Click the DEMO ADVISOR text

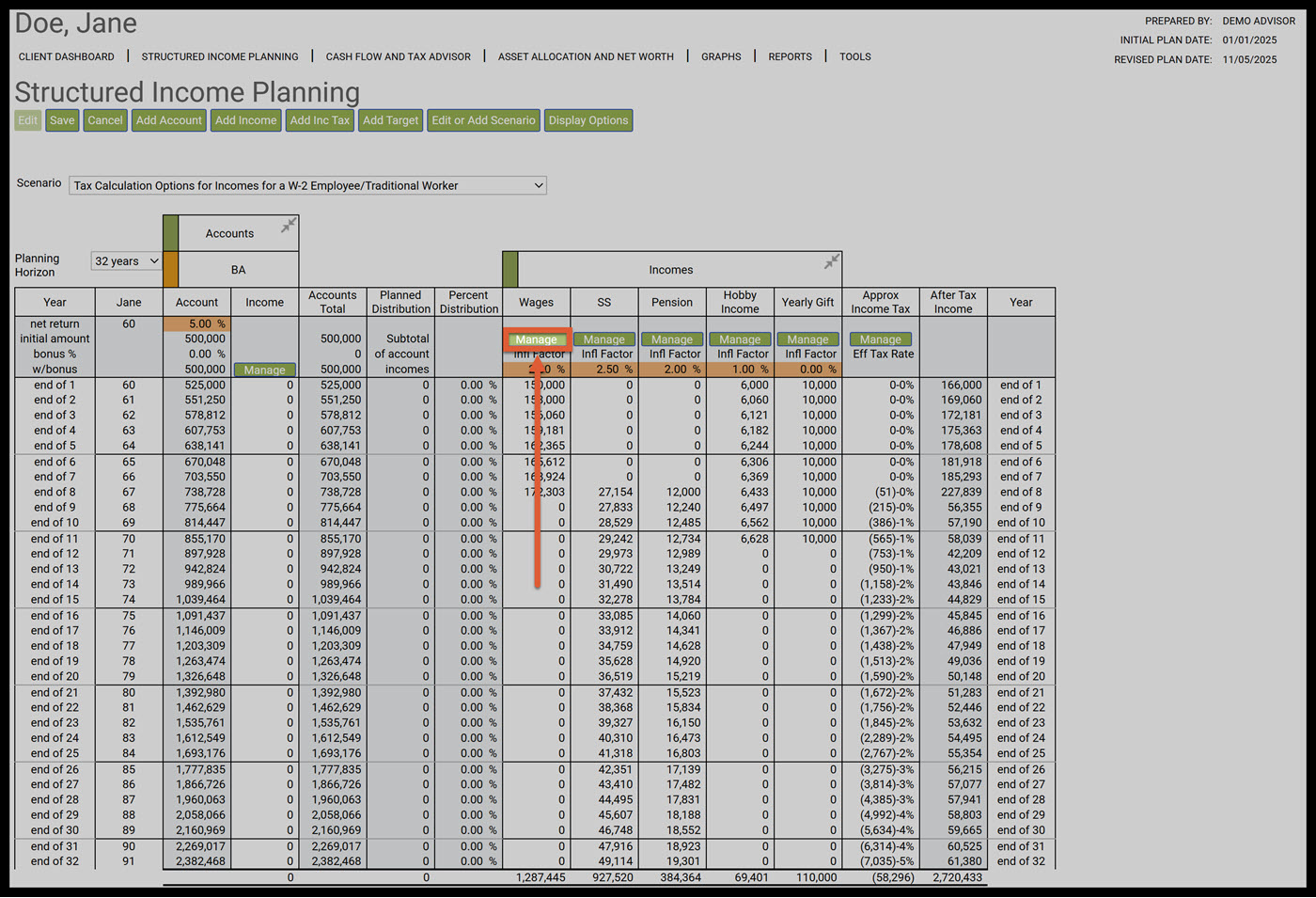pyautogui.click(x=1259, y=21)
